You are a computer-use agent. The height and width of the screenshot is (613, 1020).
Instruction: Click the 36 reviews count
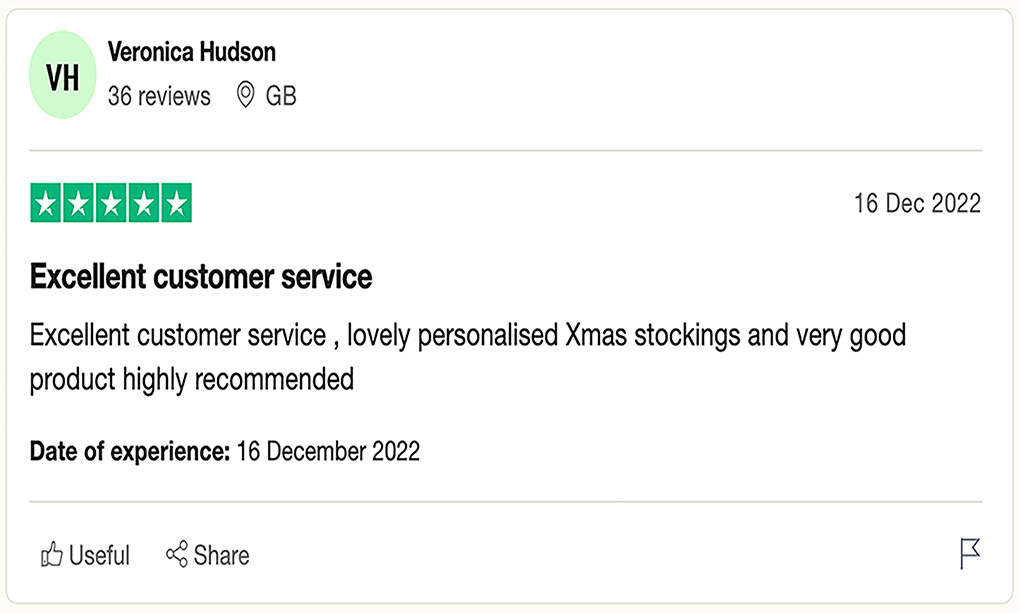click(x=159, y=96)
